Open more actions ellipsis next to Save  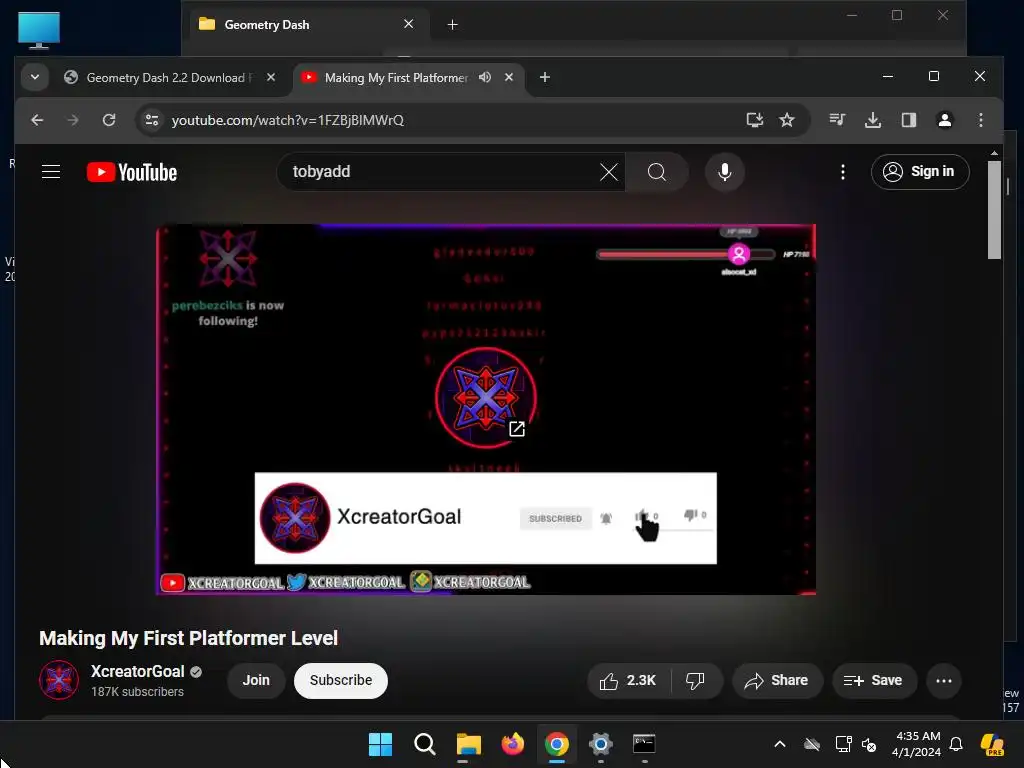(944, 680)
